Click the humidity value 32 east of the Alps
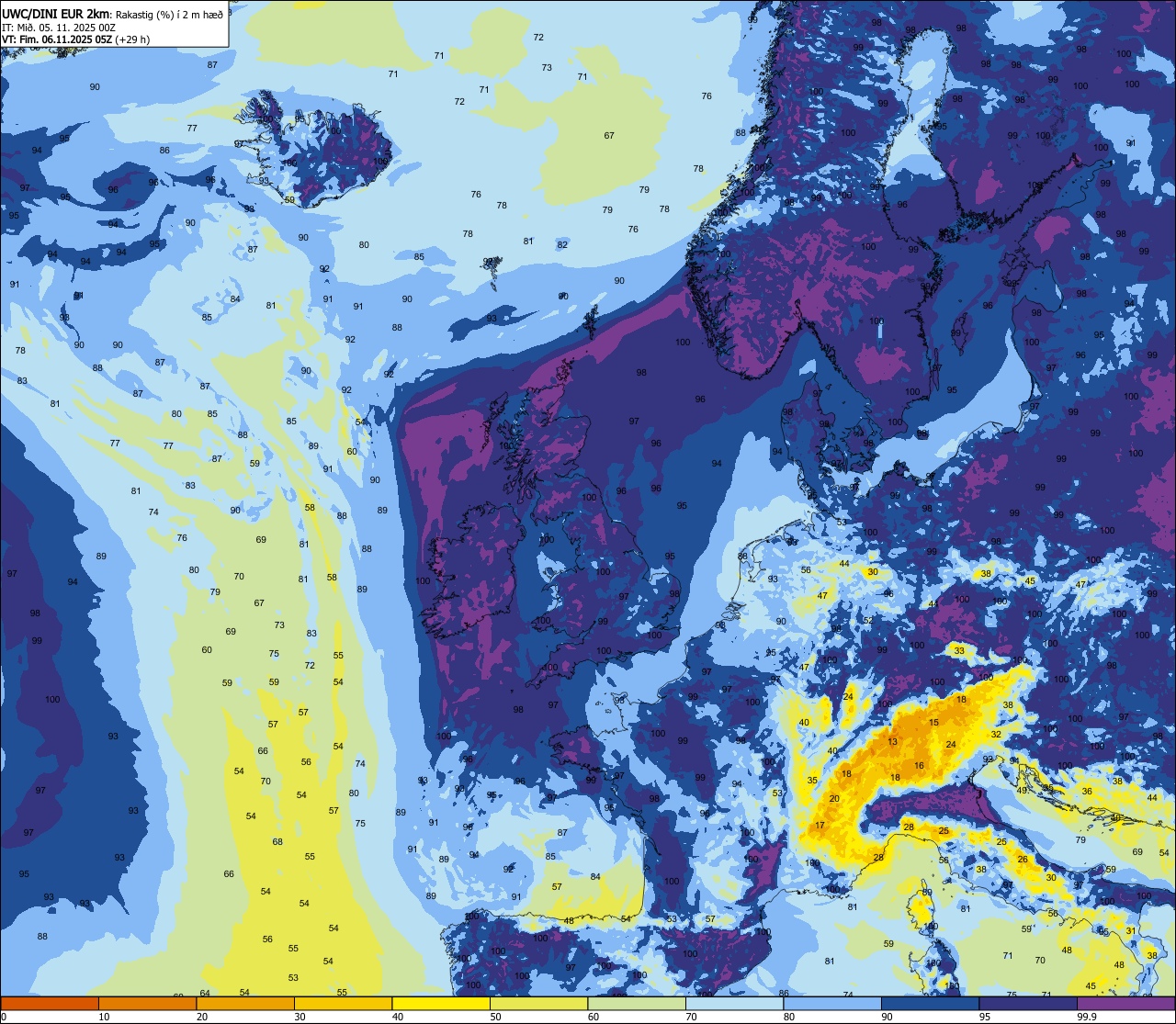The height and width of the screenshot is (1024, 1176). 996,735
